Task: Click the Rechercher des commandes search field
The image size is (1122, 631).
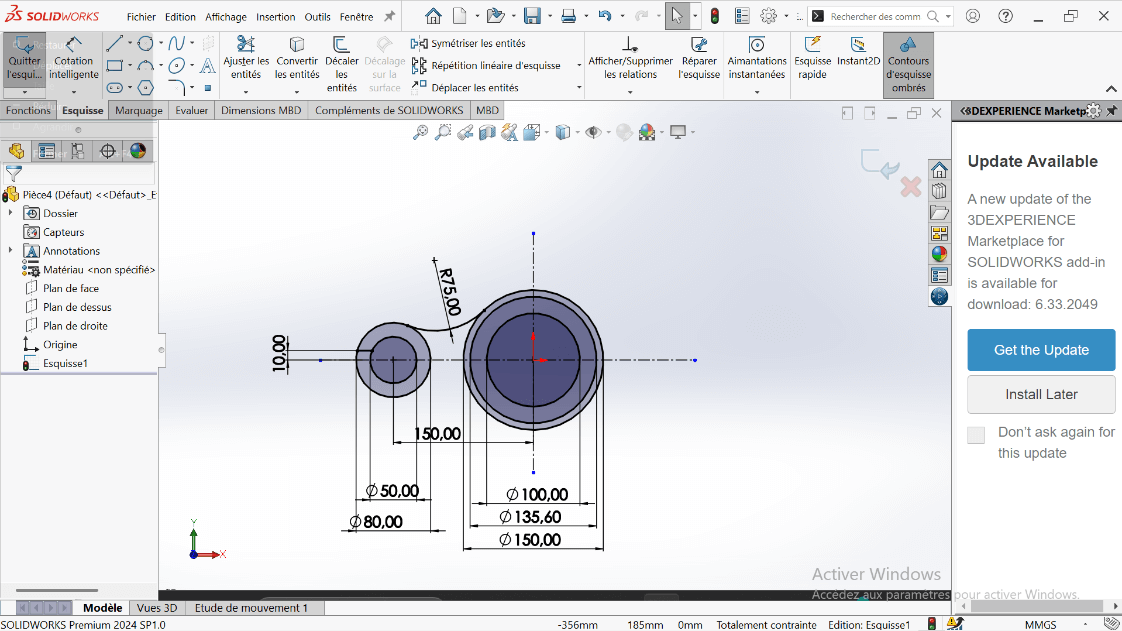Action: 875,17
